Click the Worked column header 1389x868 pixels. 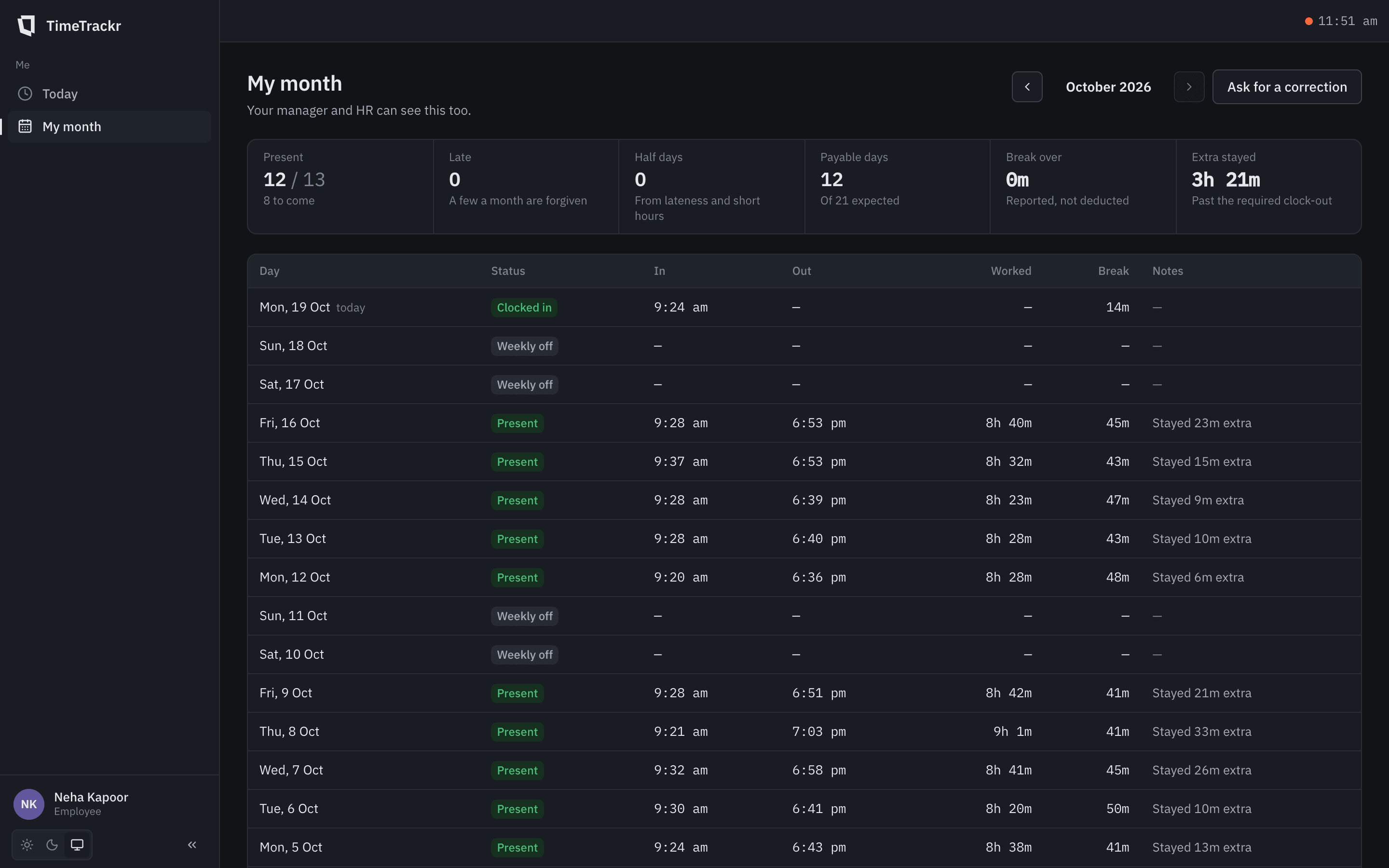tap(1011, 271)
